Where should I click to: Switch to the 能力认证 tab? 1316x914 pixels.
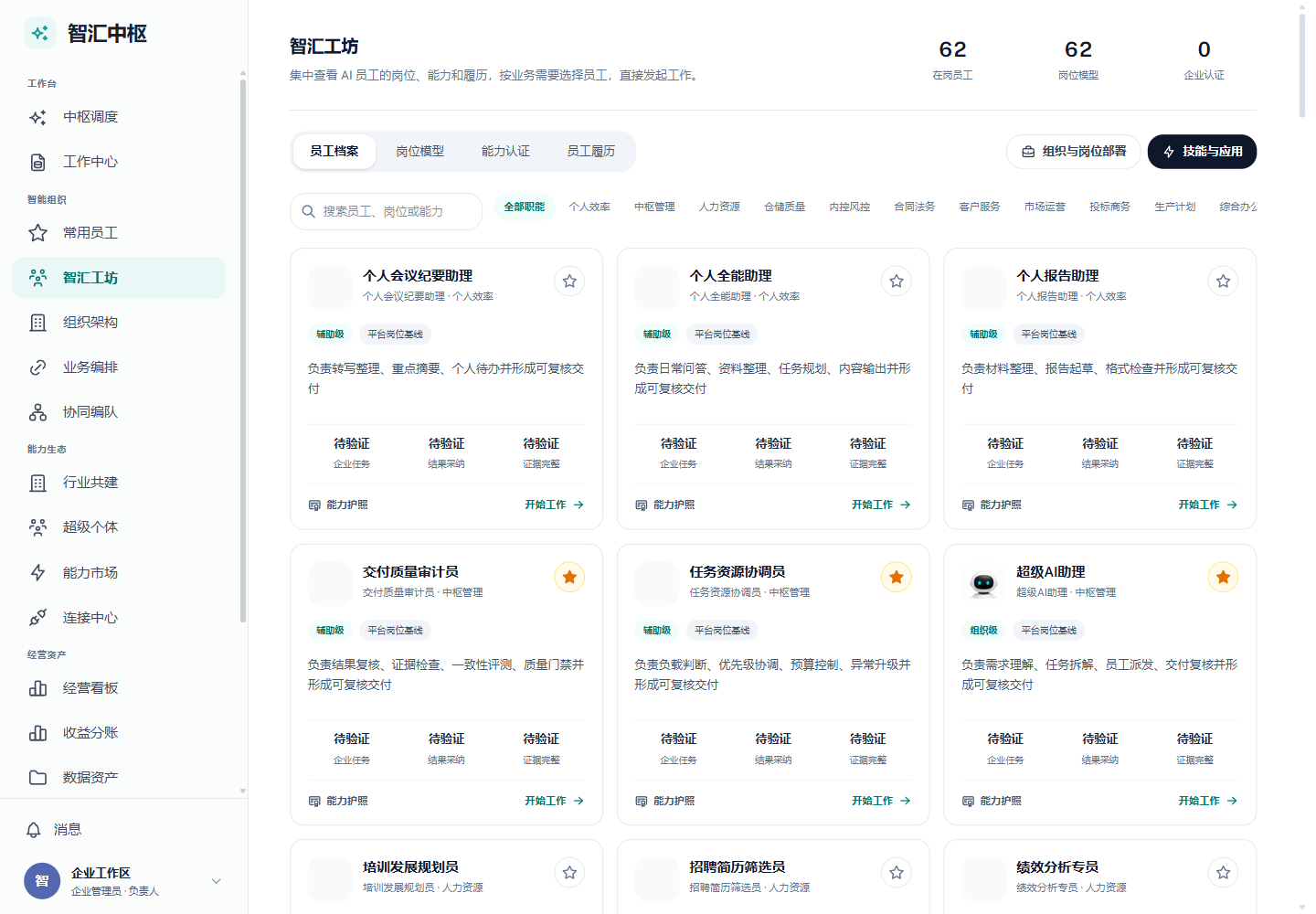pos(505,152)
